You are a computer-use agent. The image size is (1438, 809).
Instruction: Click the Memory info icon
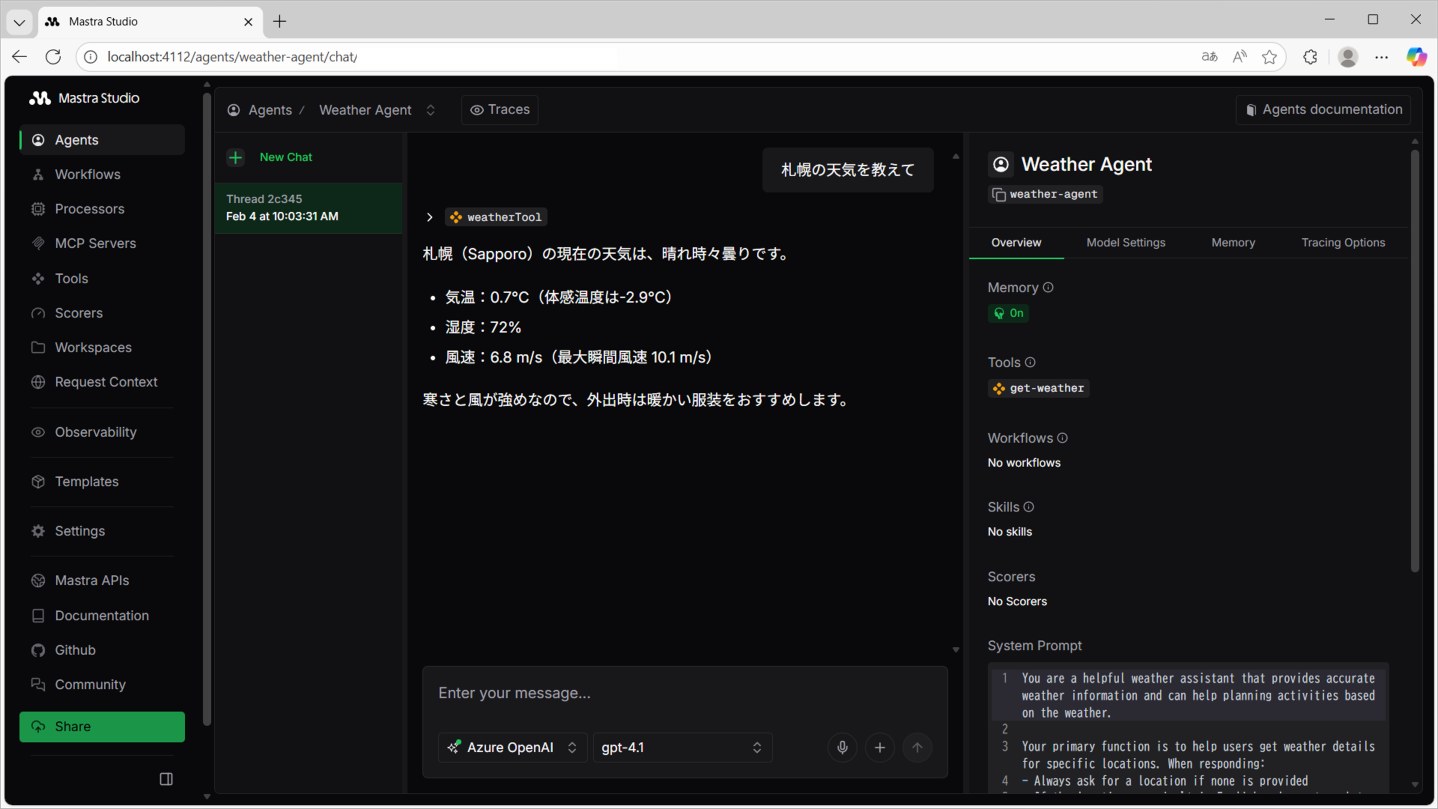click(1048, 288)
